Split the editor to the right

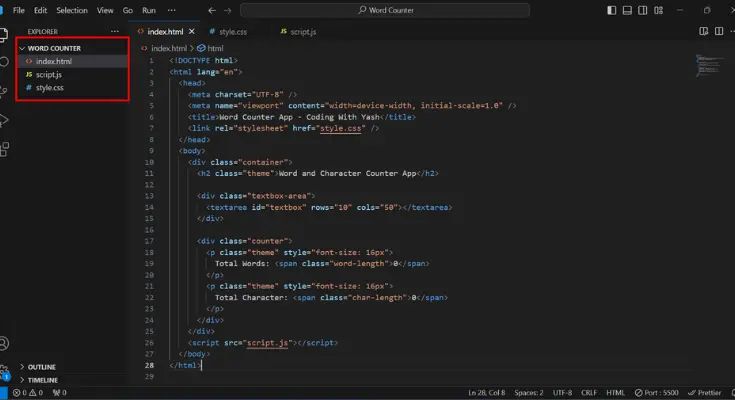click(x=719, y=31)
